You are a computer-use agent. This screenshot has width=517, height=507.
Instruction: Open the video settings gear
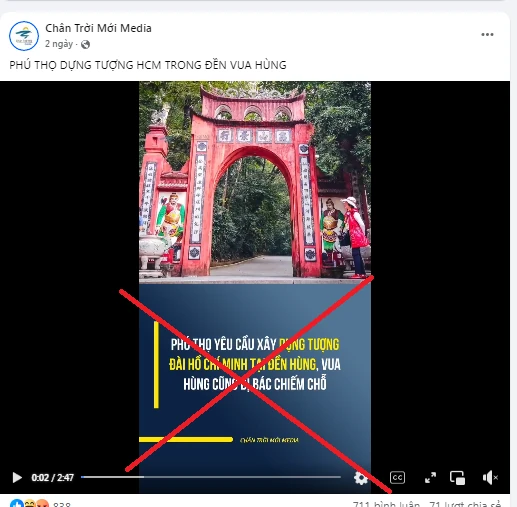(361, 478)
